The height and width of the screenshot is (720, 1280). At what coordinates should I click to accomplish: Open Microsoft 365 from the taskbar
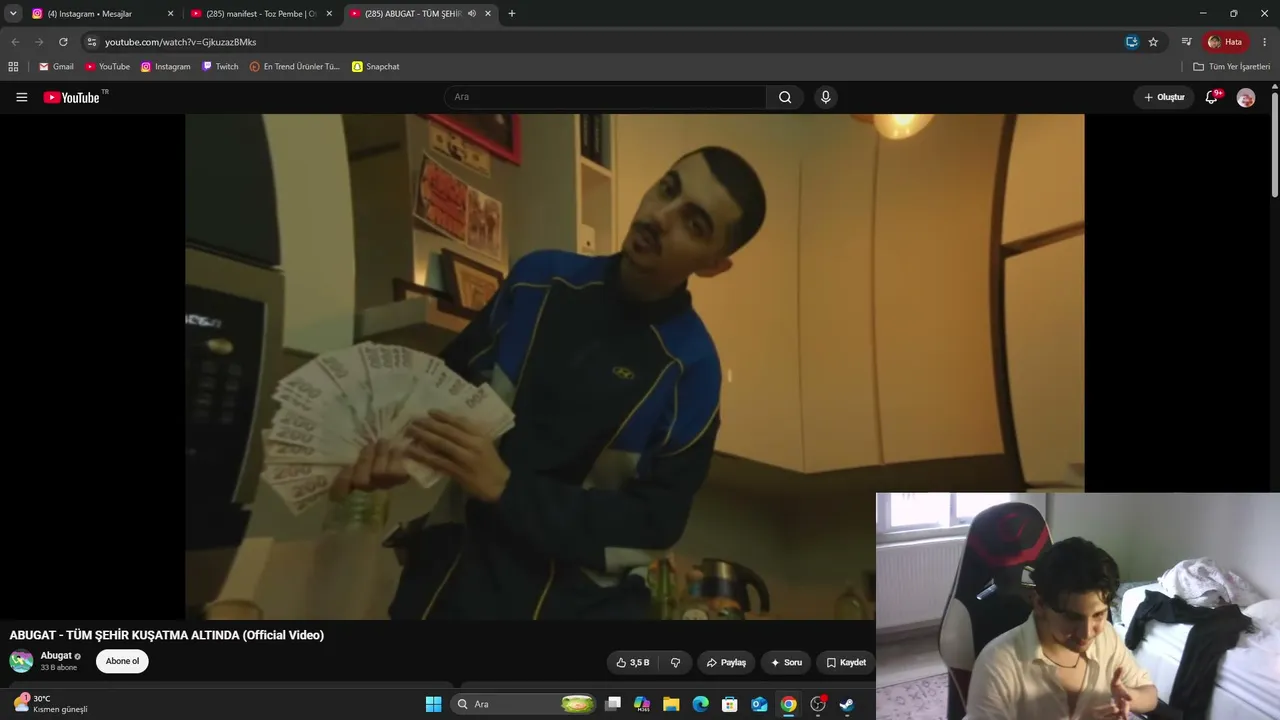tap(642, 704)
